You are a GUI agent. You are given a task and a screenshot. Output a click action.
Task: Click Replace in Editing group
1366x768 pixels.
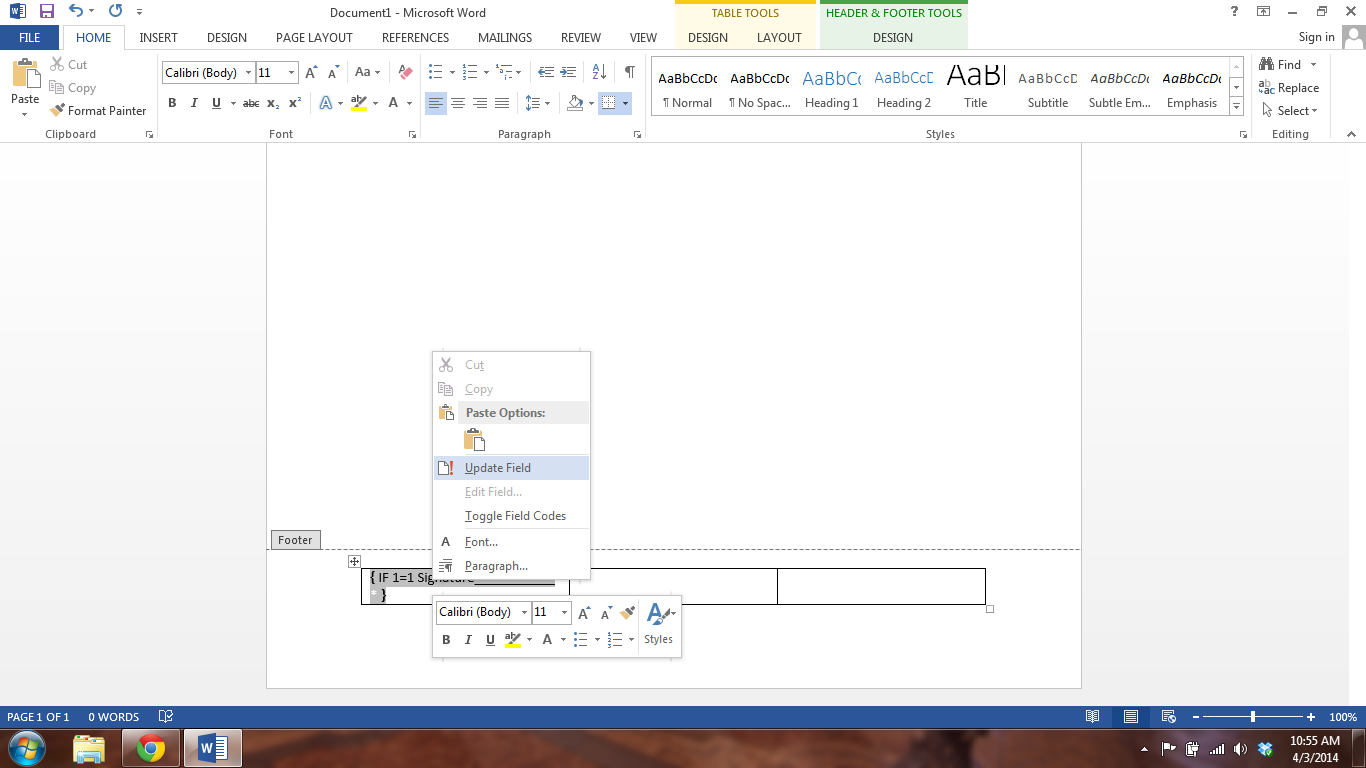point(1289,88)
